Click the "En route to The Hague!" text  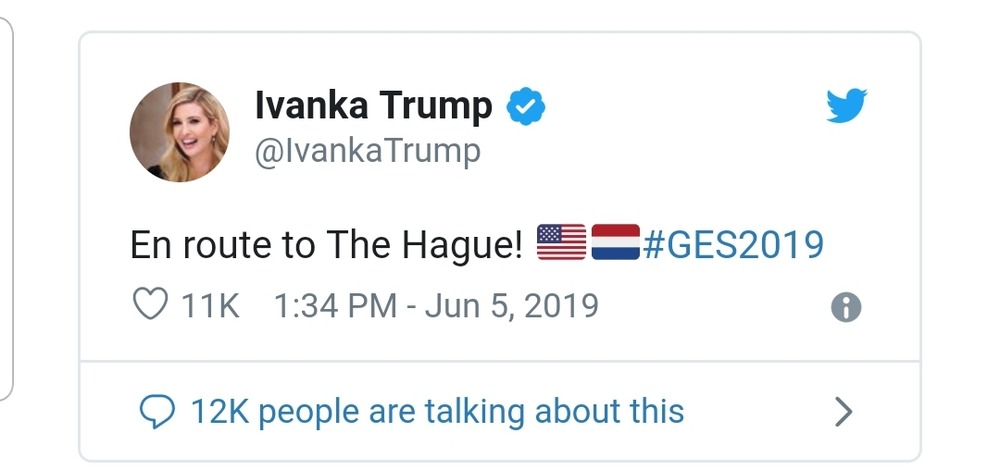tap(327, 245)
